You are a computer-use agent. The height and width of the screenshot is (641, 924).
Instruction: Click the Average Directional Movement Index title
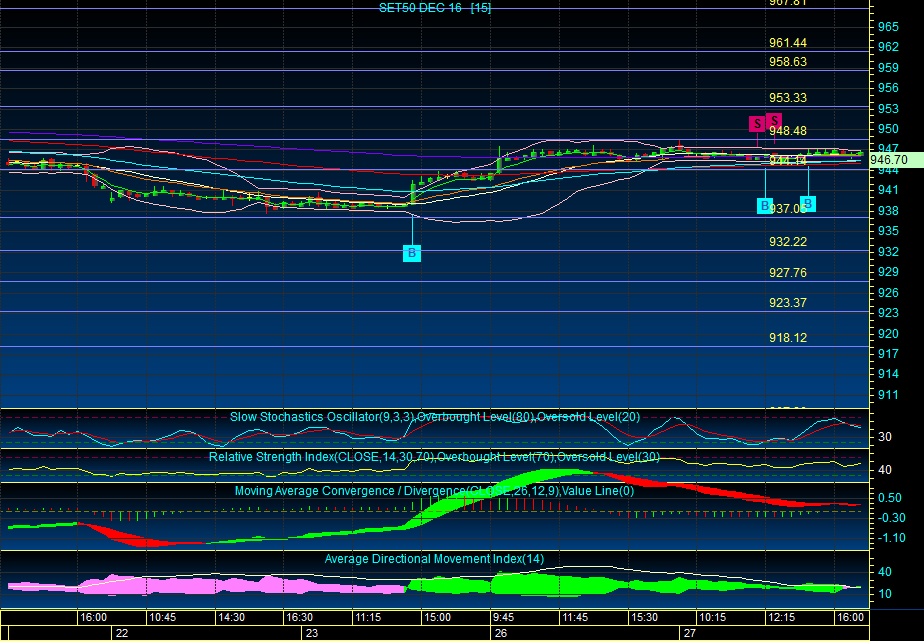pyautogui.click(x=434, y=559)
